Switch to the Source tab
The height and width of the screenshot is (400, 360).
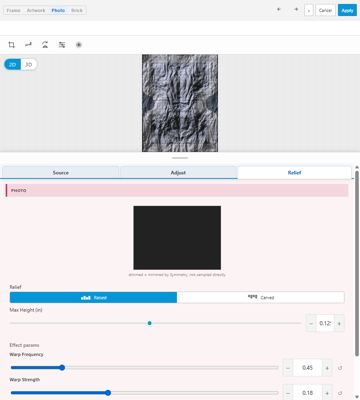tap(61, 173)
